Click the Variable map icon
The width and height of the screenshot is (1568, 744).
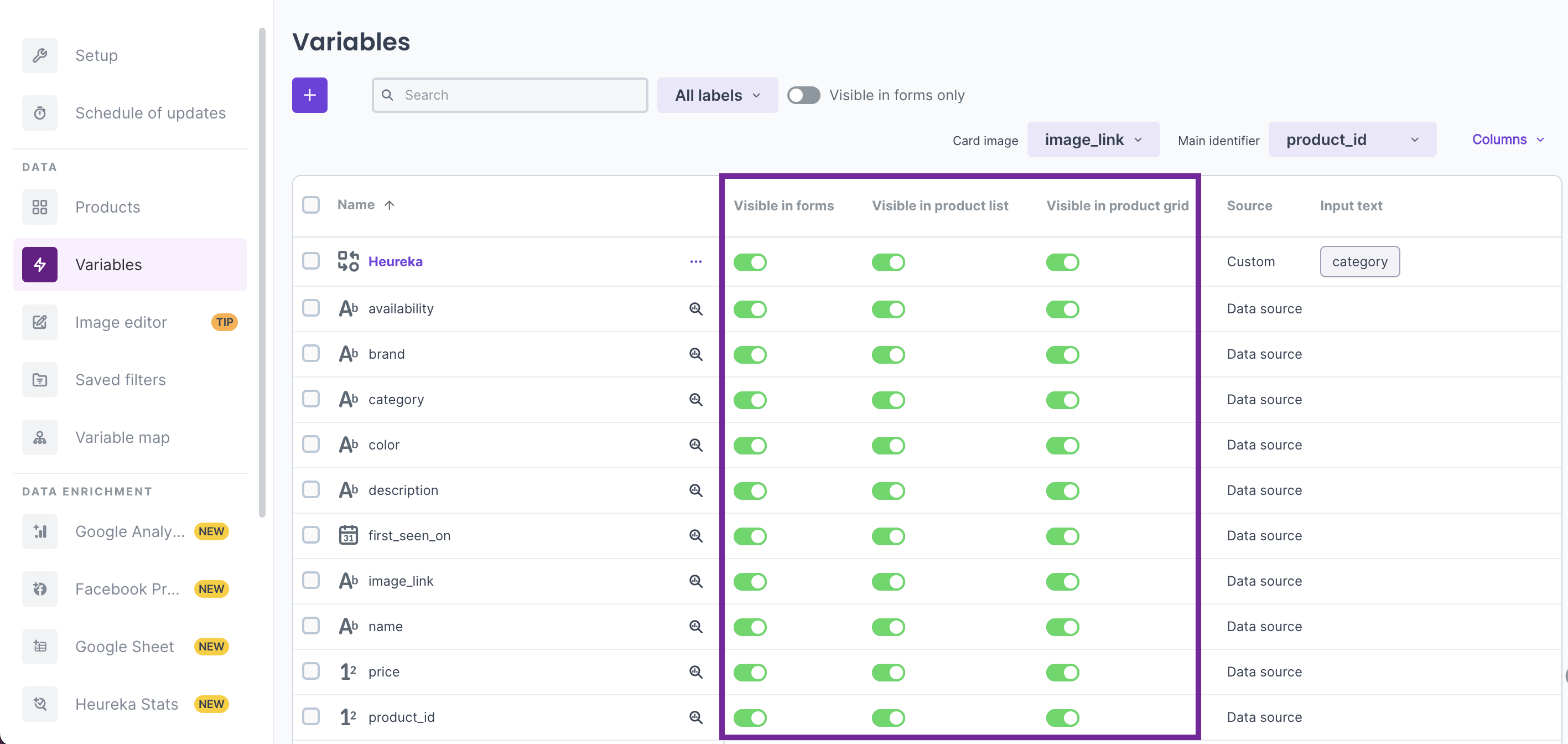(40, 437)
